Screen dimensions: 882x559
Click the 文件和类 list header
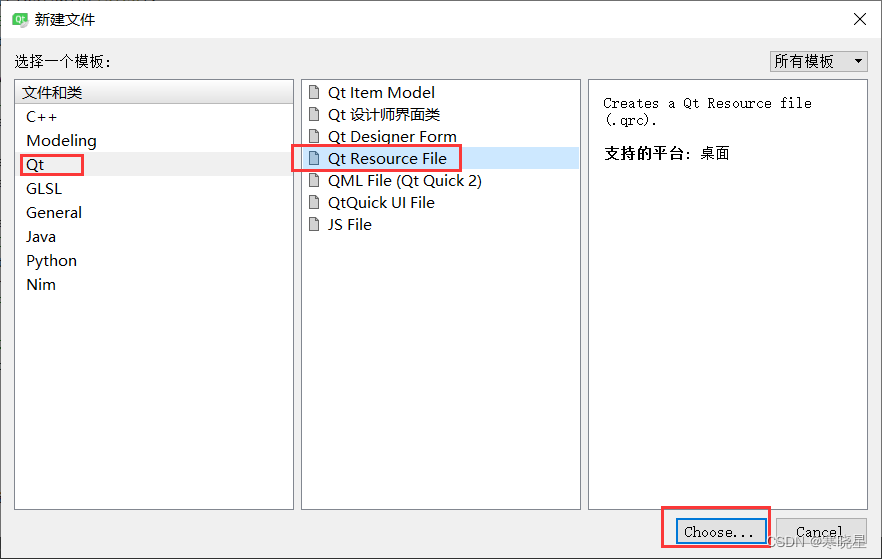[x=154, y=92]
